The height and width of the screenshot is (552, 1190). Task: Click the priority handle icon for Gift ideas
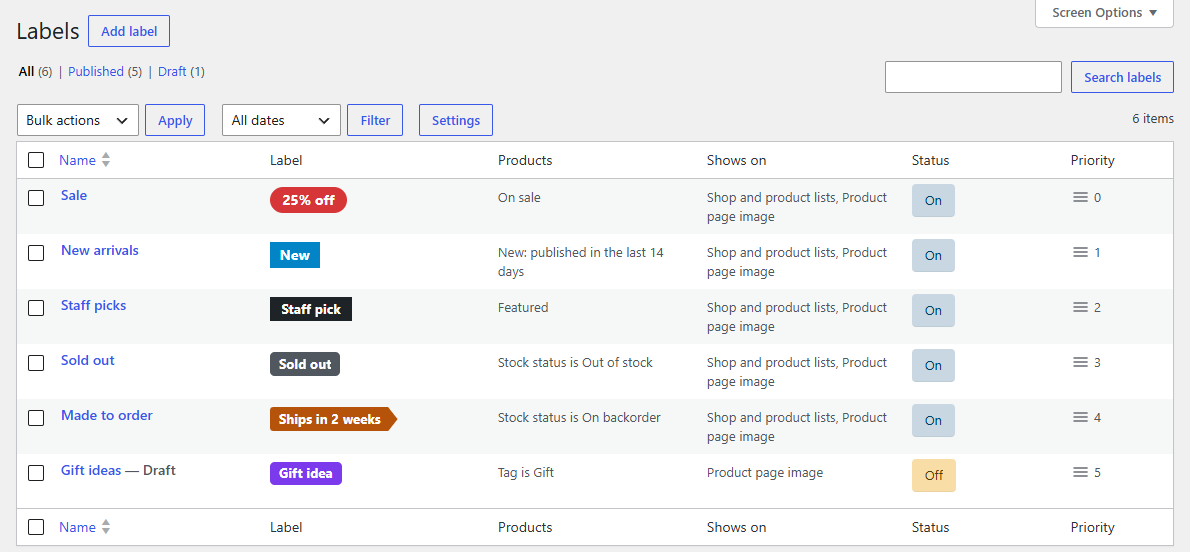point(1080,472)
